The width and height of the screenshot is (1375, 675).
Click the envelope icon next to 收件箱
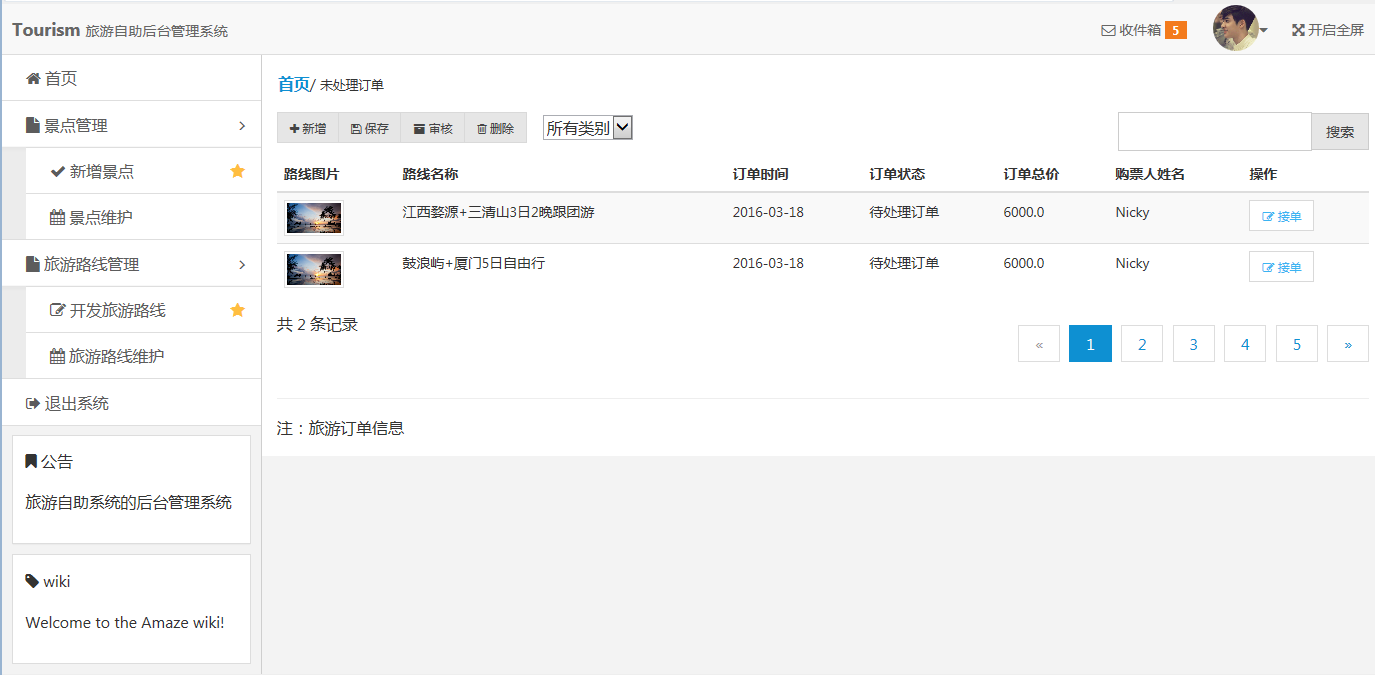tap(1108, 30)
